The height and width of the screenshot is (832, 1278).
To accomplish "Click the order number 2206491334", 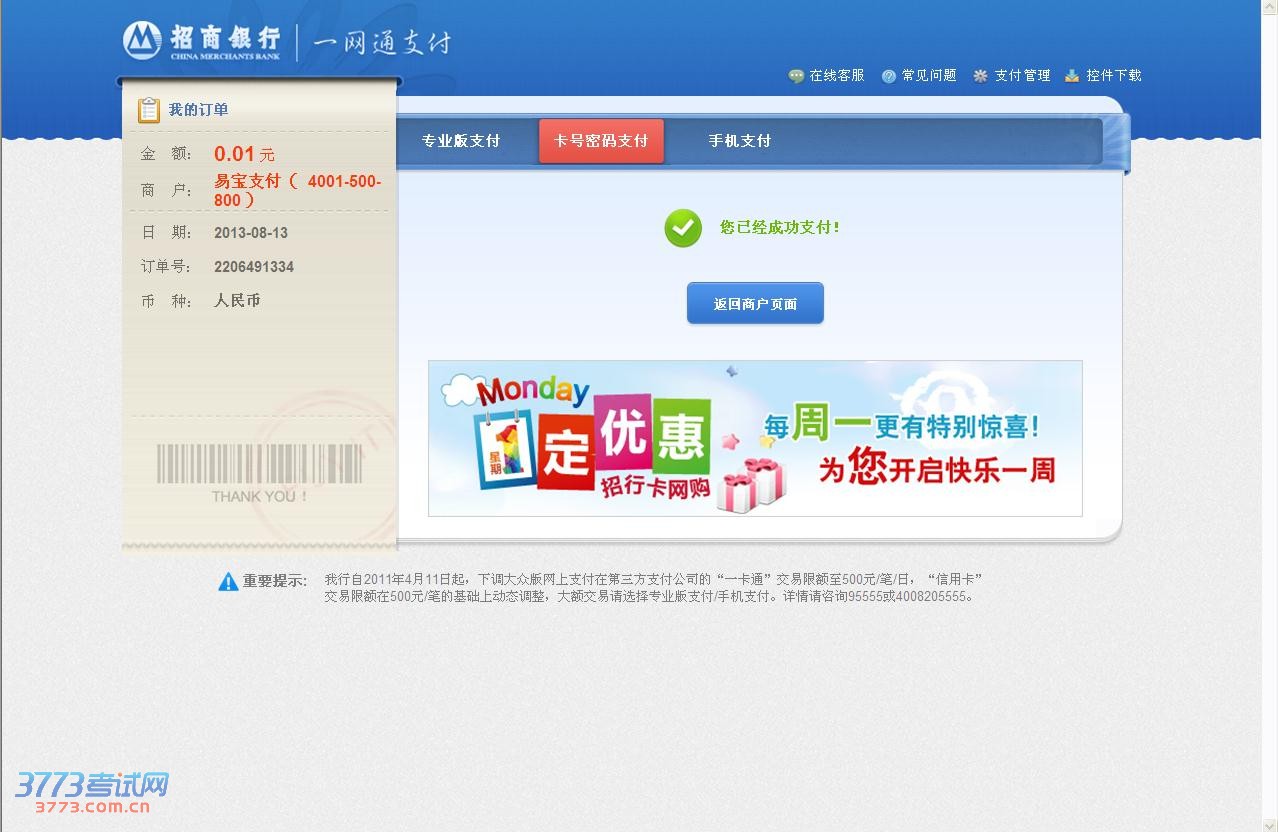I will (x=254, y=267).
